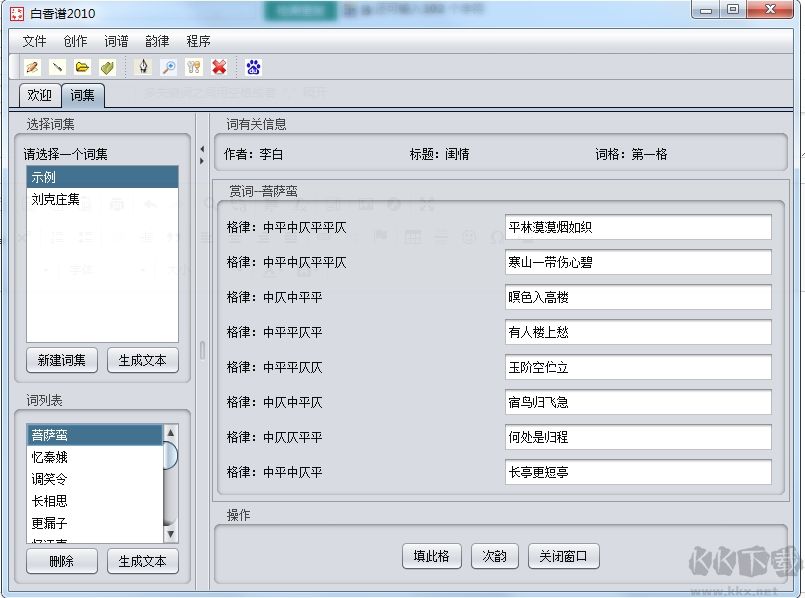Select 忆秦娥 in the ci list

coord(94,457)
